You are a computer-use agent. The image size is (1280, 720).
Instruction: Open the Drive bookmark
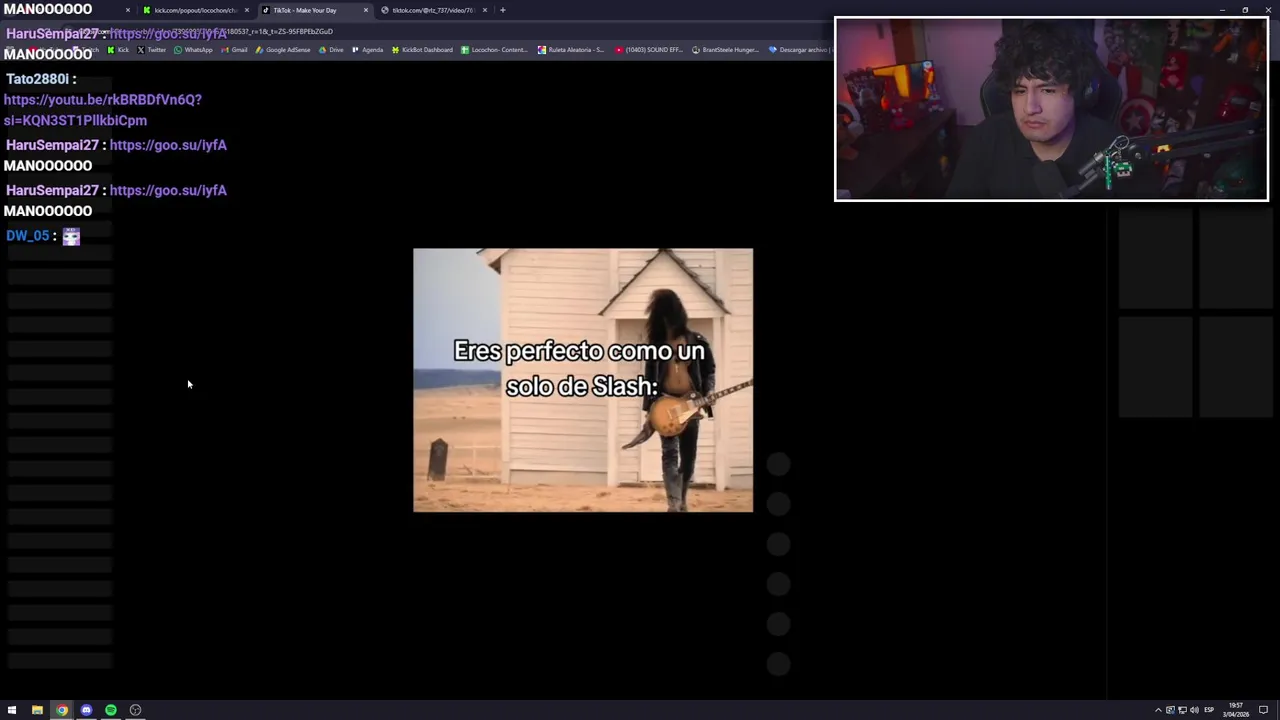click(331, 50)
